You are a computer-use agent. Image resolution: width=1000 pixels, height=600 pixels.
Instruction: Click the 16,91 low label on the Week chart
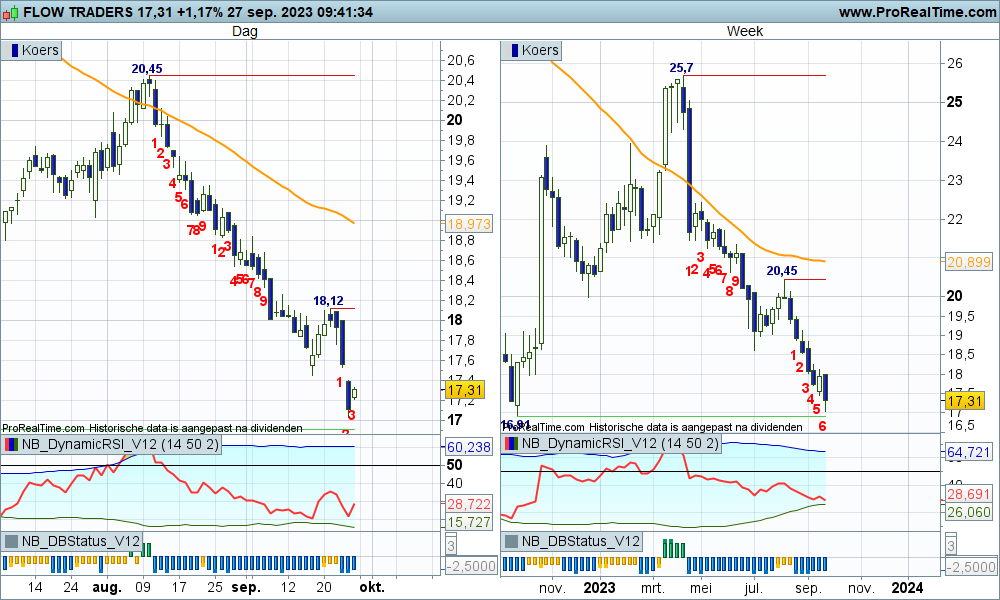tap(515, 425)
